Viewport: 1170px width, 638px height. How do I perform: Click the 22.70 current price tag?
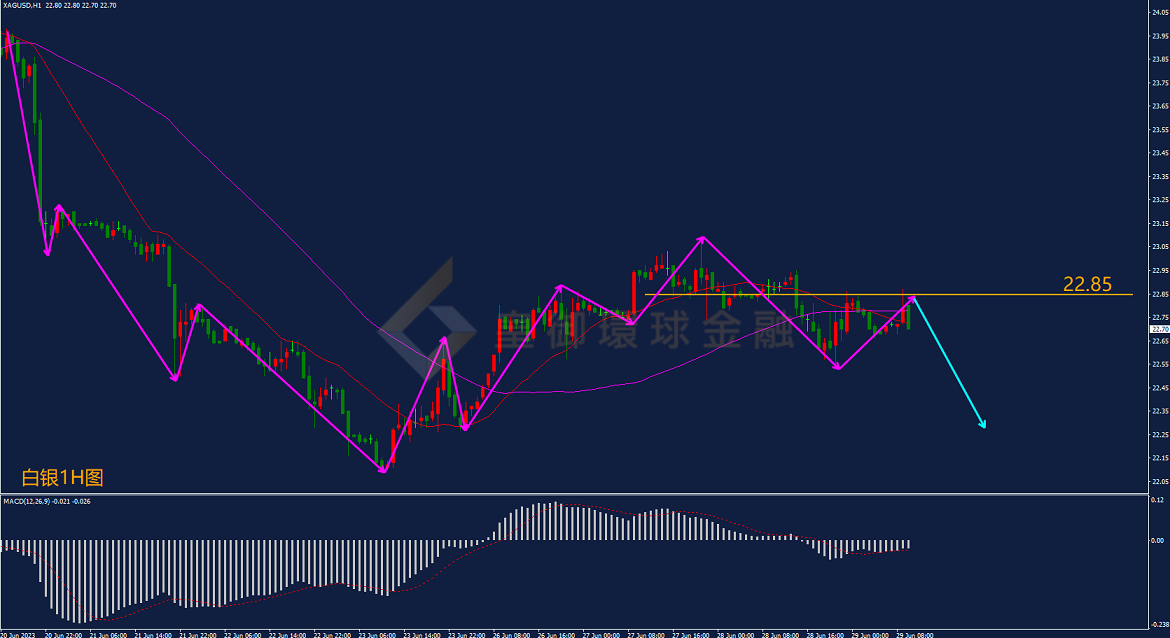[x=1160, y=329]
